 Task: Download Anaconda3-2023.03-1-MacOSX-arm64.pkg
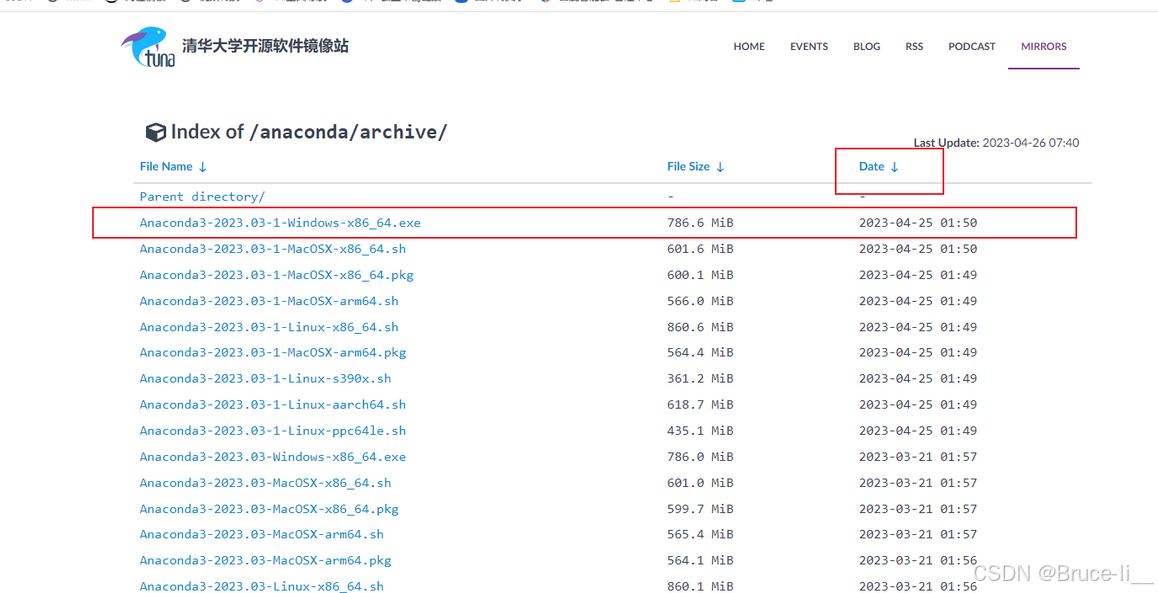coord(273,352)
